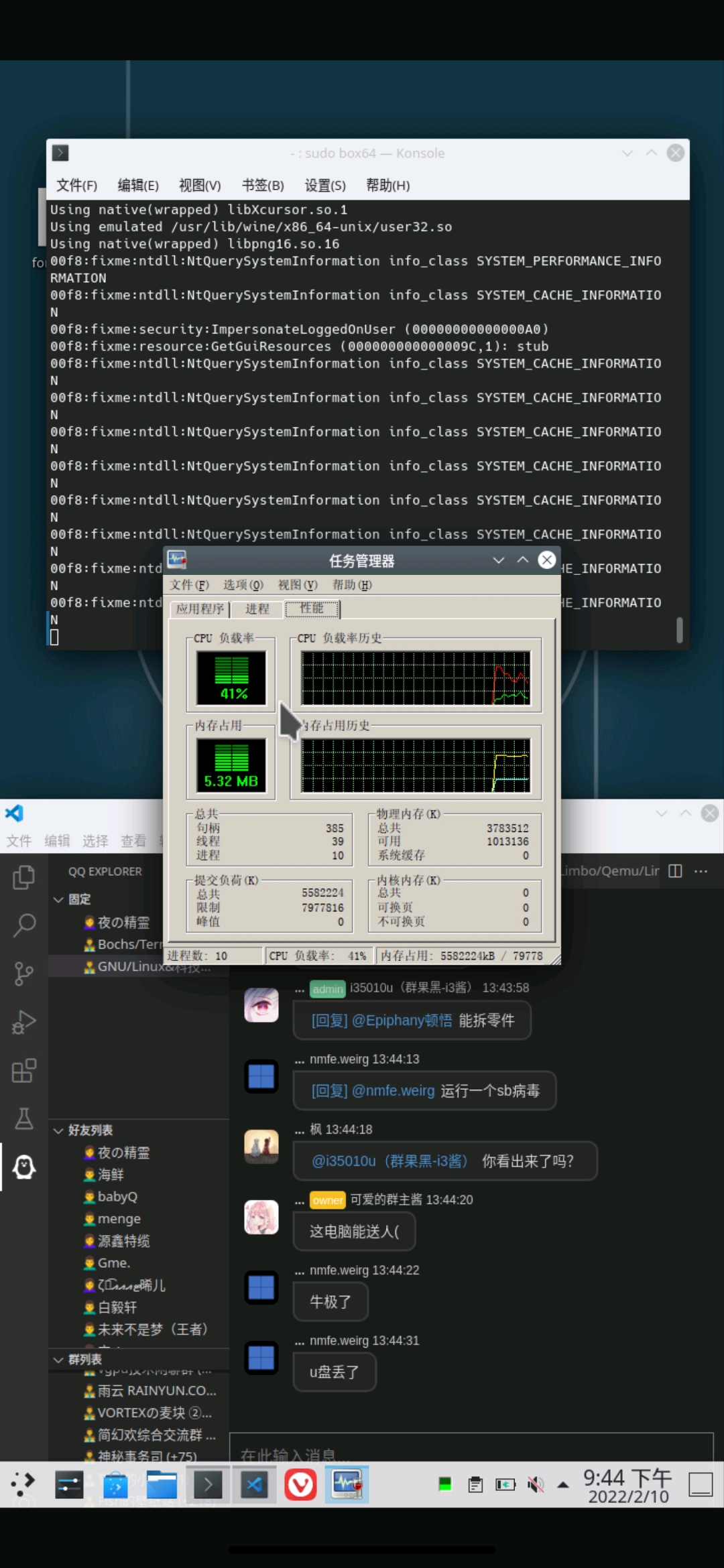Click the muted volume tray icon
The height and width of the screenshot is (1568, 724).
(535, 1485)
